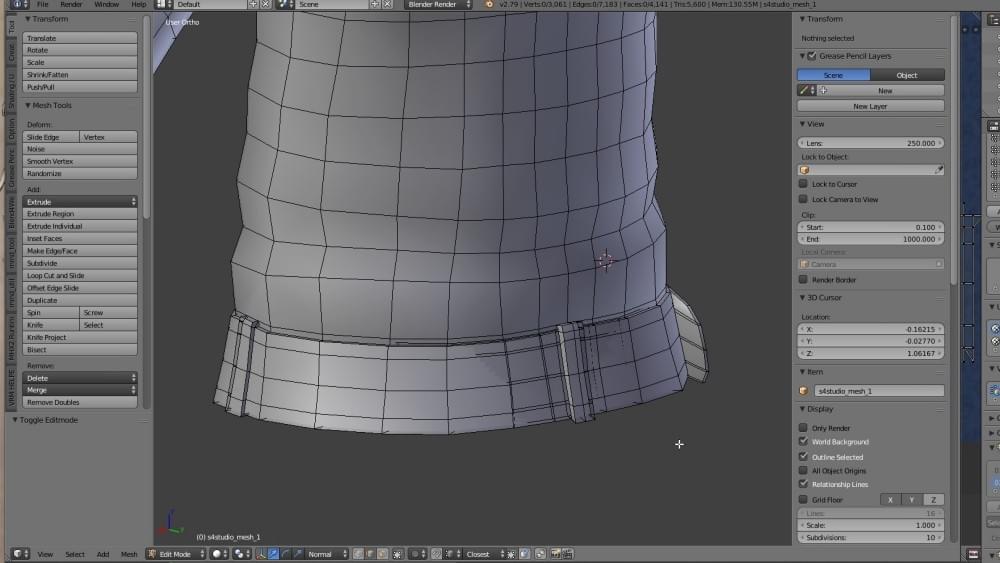Screen dimensions: 1000x563
Task: Enable the Grid Floor checkbox
Action: [803, 499]
